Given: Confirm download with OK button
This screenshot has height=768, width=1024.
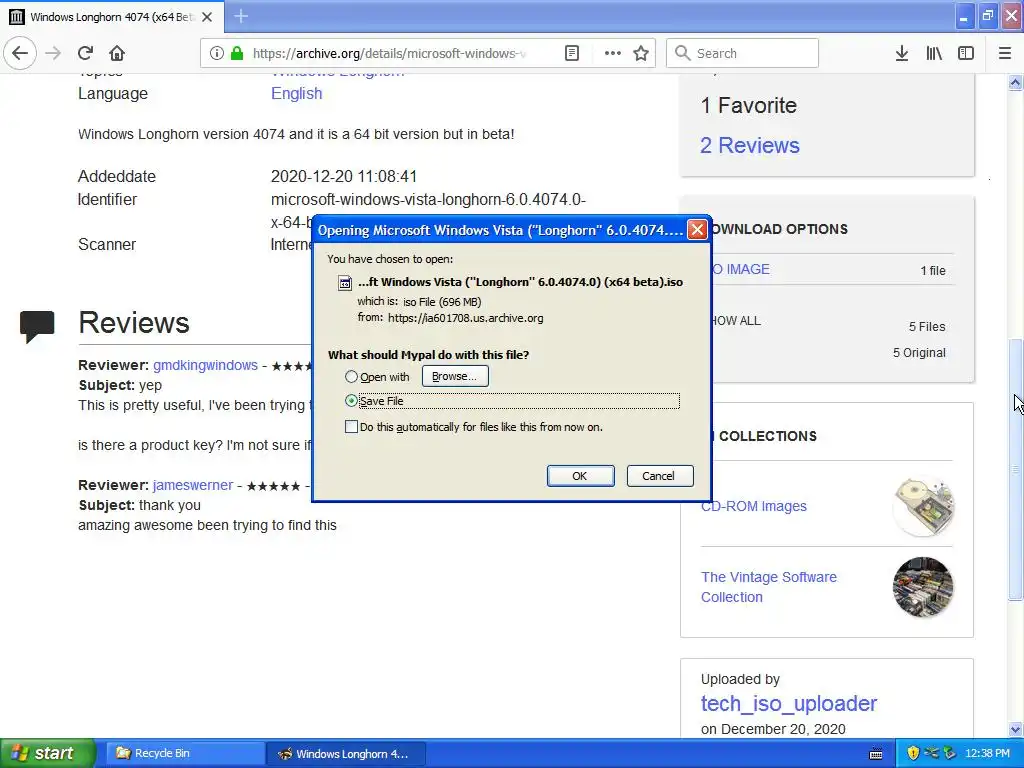Looking at the screenshot, I should 580,476.
